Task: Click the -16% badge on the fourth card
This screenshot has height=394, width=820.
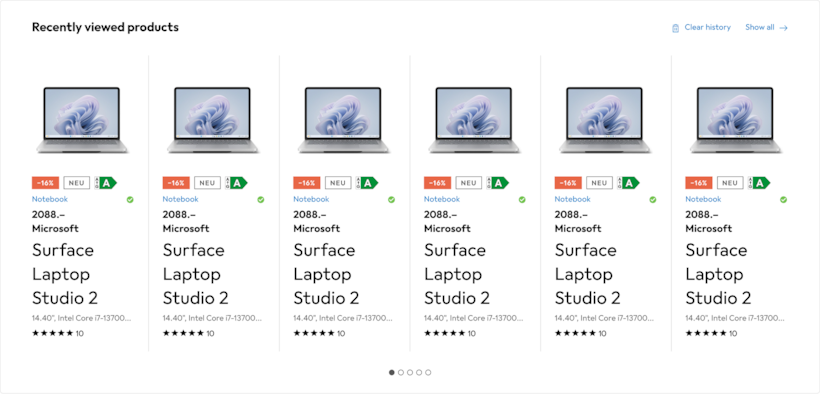Action: click(x=437, y=183)
